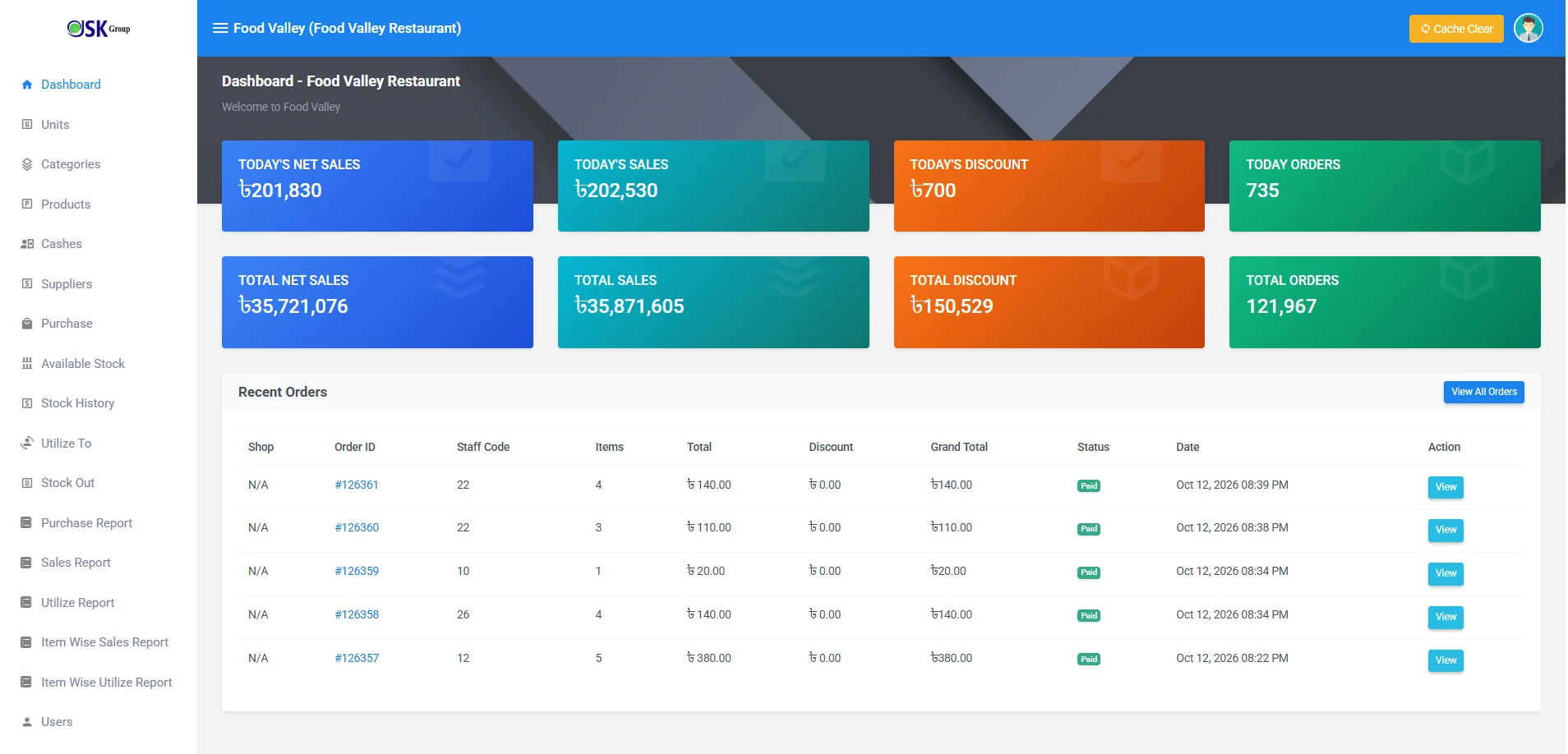Click the Products sidebar icon
Viewport: 1568px width, 754px height.
click(x=27, y=204)
